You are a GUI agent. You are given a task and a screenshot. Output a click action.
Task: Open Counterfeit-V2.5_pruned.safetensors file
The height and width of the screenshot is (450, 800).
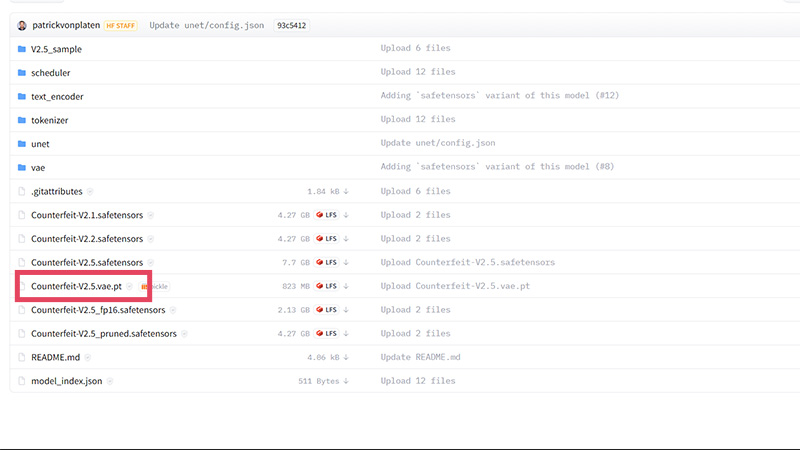tap(104, 334)
